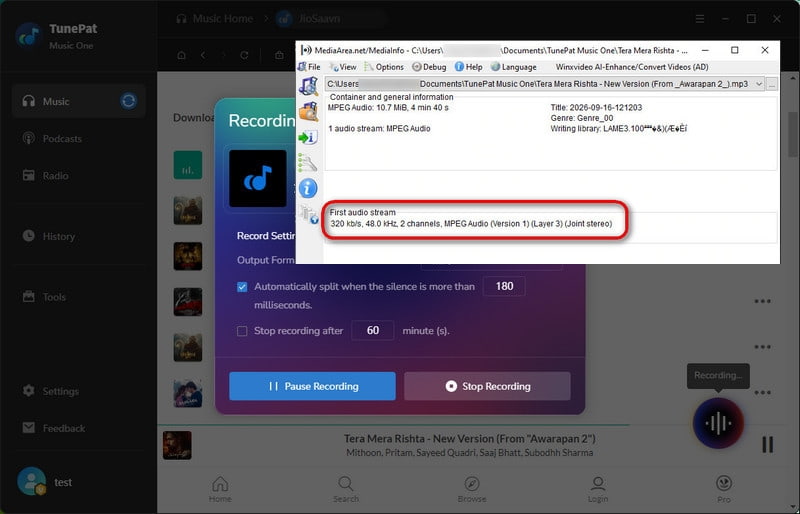The height and width of the screenshot is (514, 800).
Task: Click Pause Recording button
Action: coord(312,386)
